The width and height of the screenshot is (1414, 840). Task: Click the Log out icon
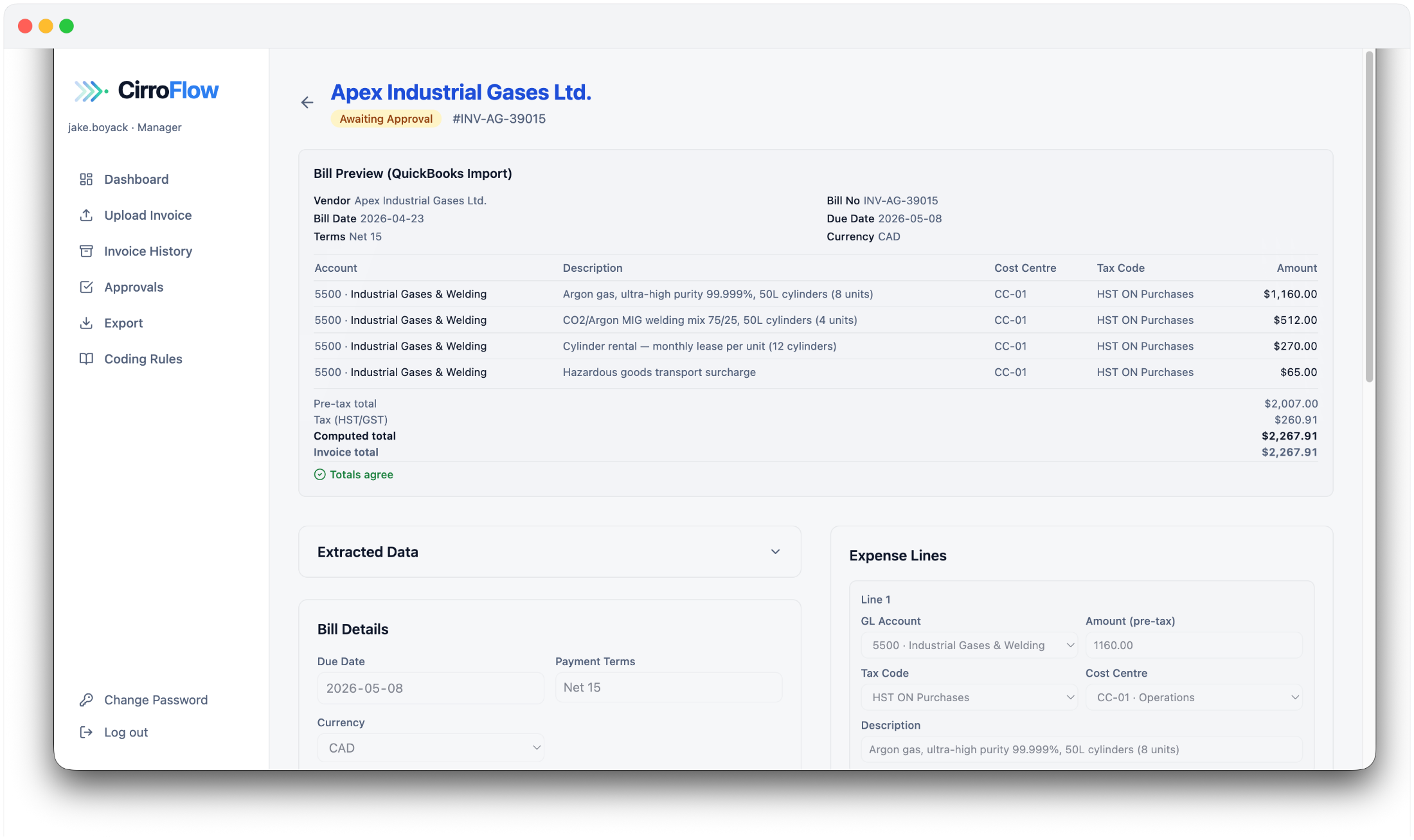pos(86,733)
